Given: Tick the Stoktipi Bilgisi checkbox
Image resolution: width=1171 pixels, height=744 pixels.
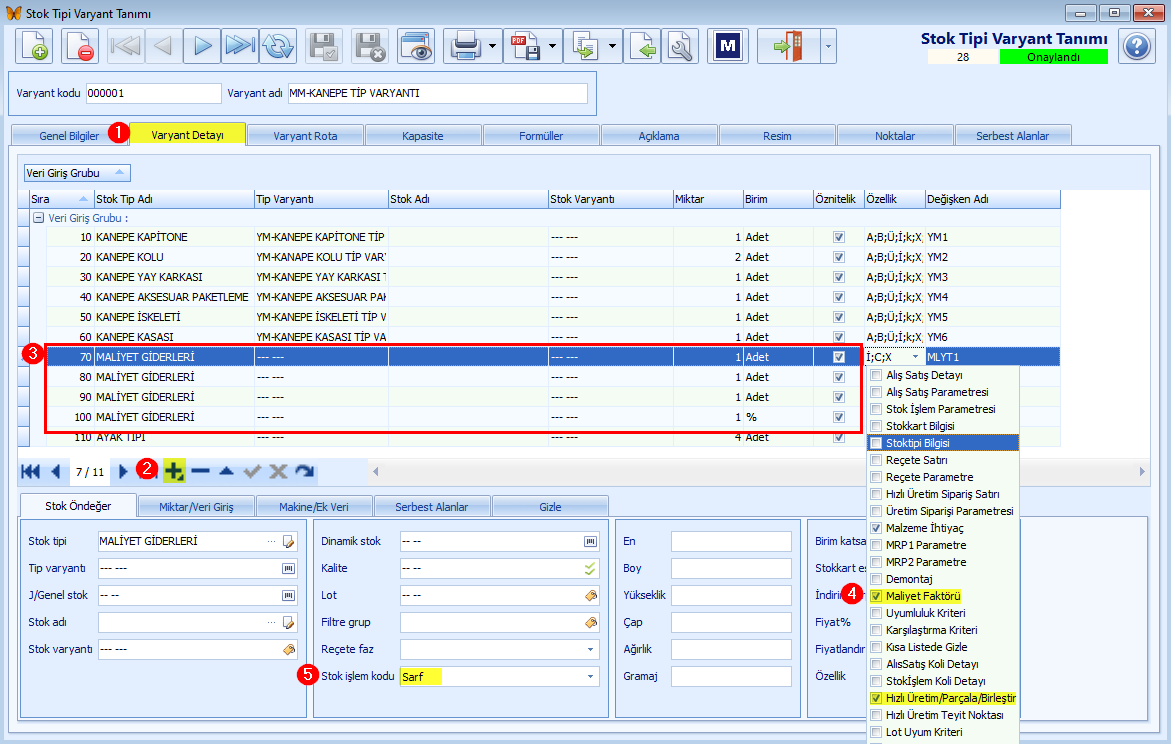Looking at the screenshot, I should click(x=876, y=443).
